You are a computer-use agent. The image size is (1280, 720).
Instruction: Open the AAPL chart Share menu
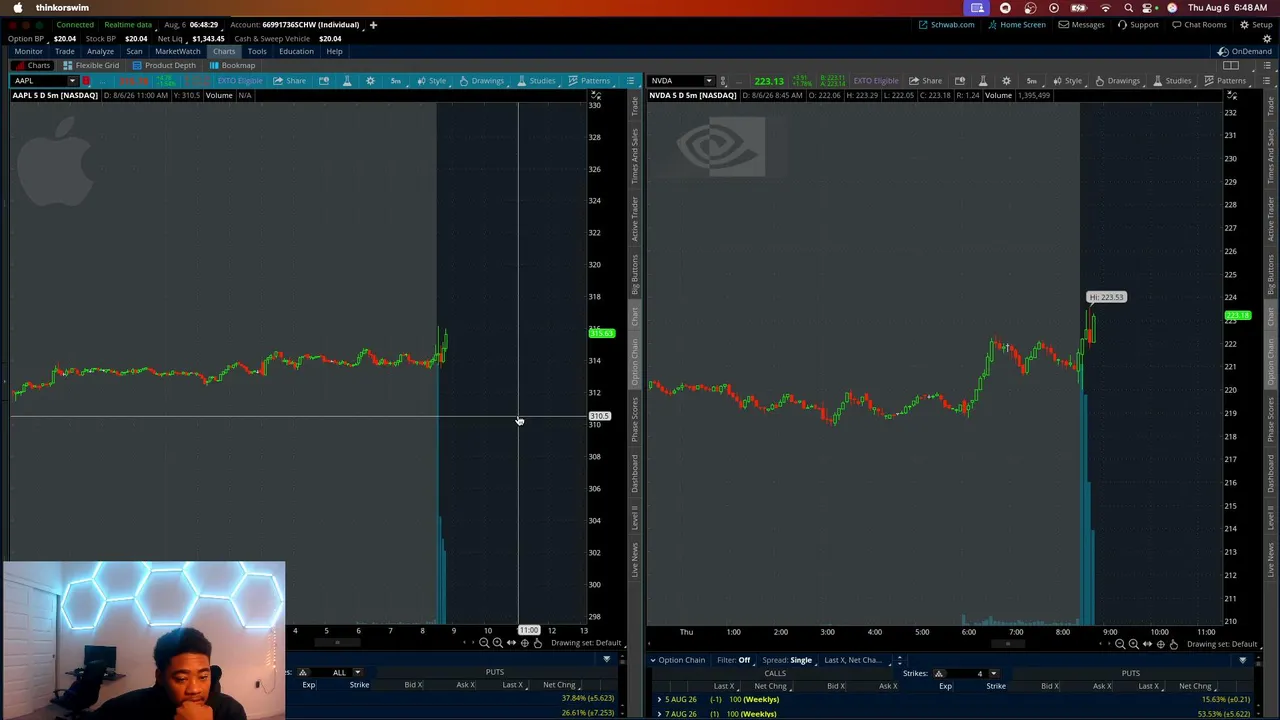pyautogui.click(x=290, y=80)
